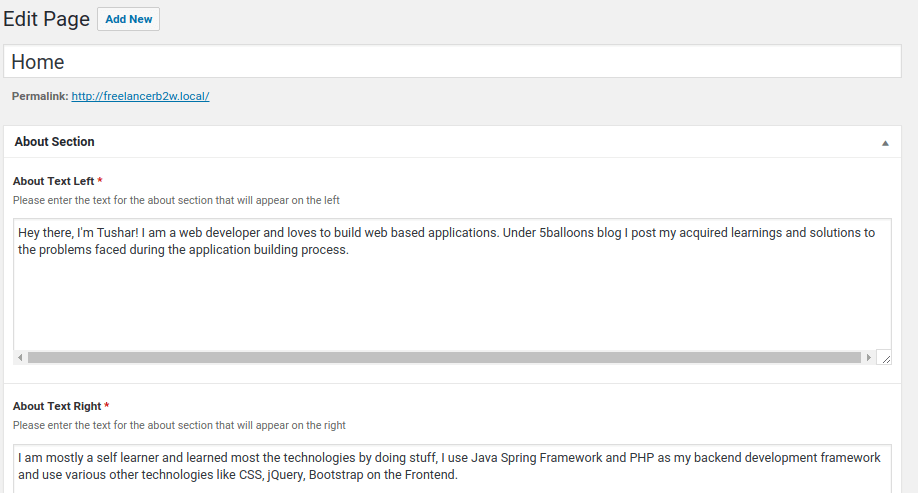Collapse the About Section panel arrow
This screenshot has height=493, width=918.
[x=885, y=143]
